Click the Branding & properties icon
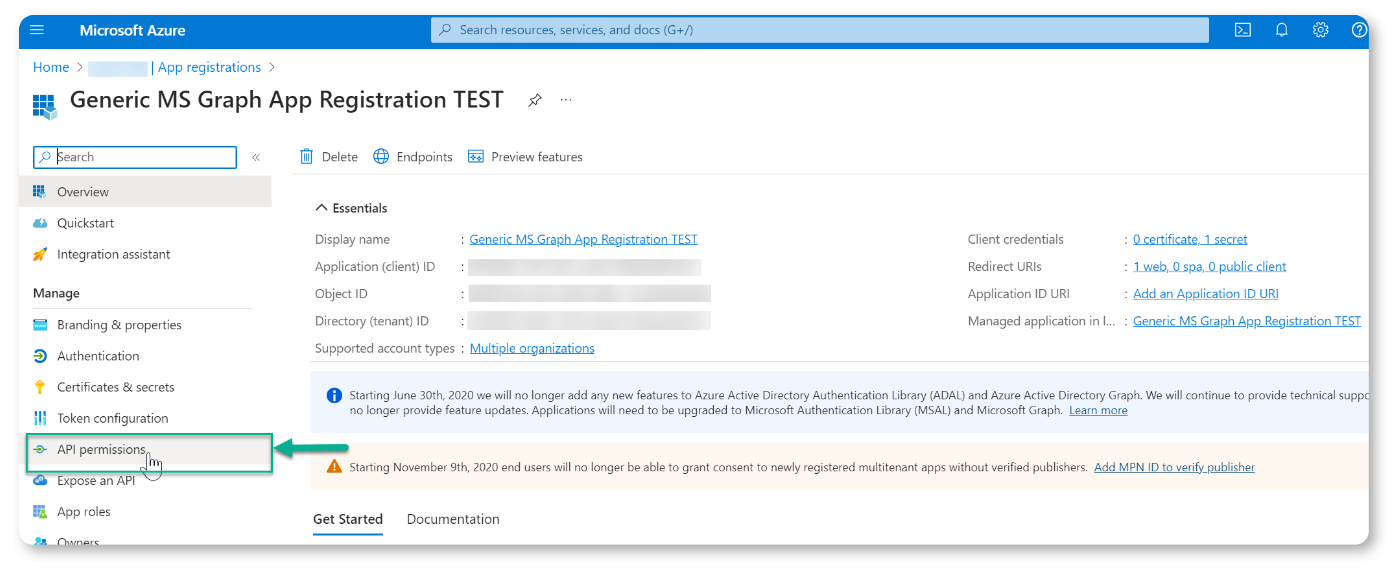The image size is (1399, 574). tap(40, 325)
